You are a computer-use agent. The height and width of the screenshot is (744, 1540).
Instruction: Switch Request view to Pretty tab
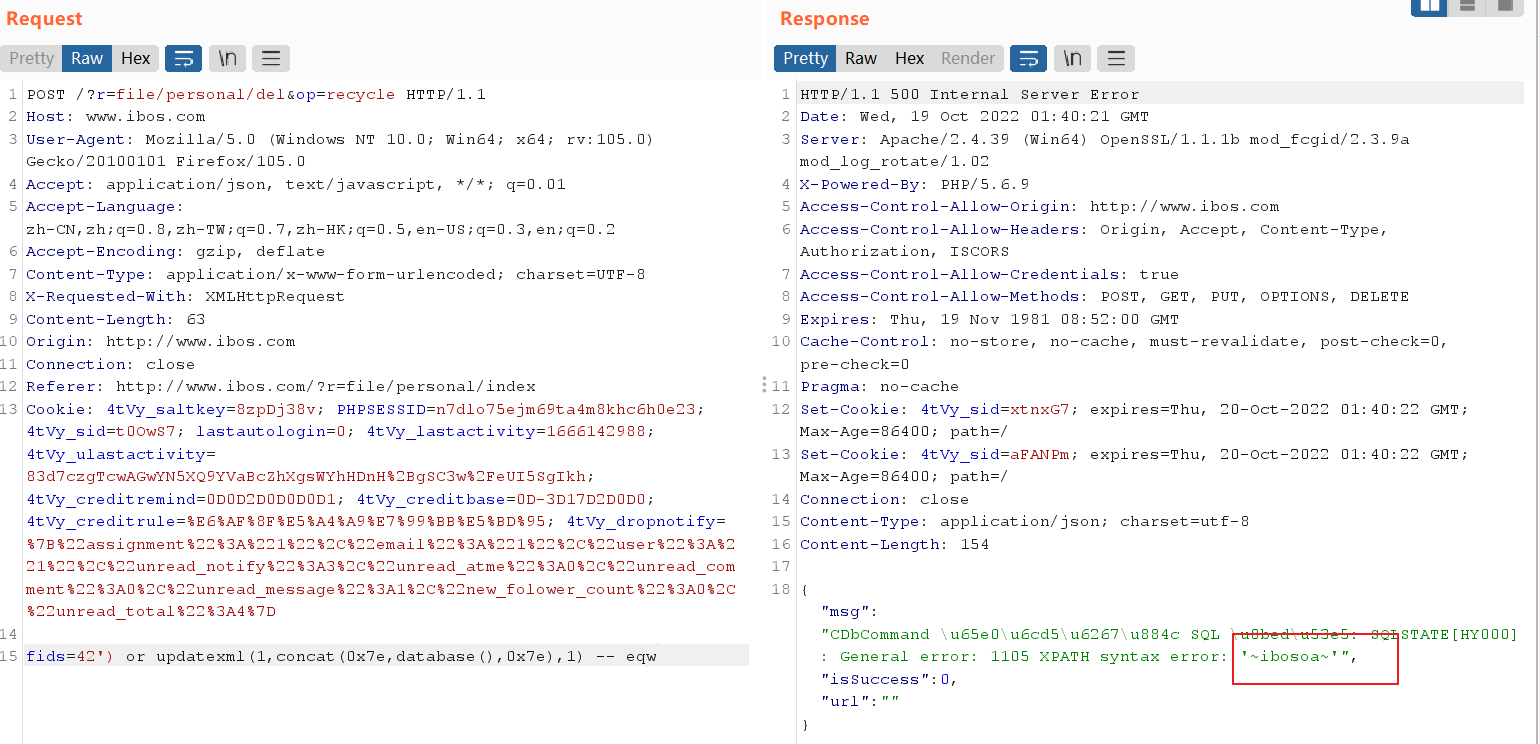tap(31, 58)
